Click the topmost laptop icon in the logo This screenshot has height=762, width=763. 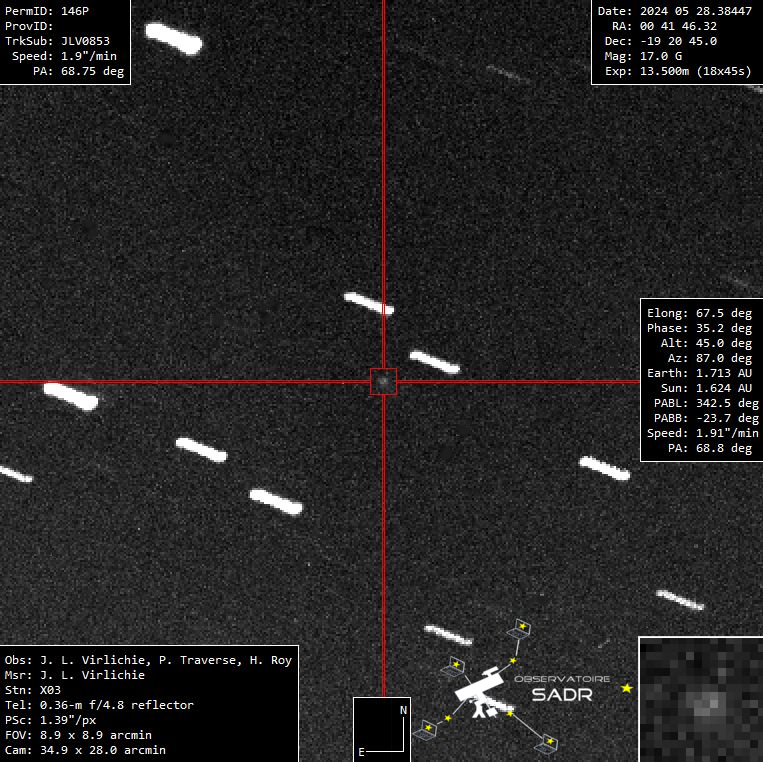(x=519, y=629)
